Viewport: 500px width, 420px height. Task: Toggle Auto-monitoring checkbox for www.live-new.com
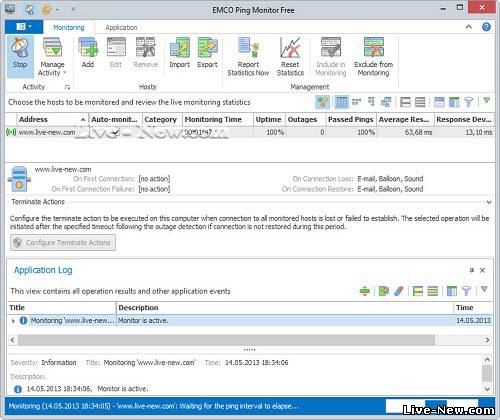coord(115,132)
